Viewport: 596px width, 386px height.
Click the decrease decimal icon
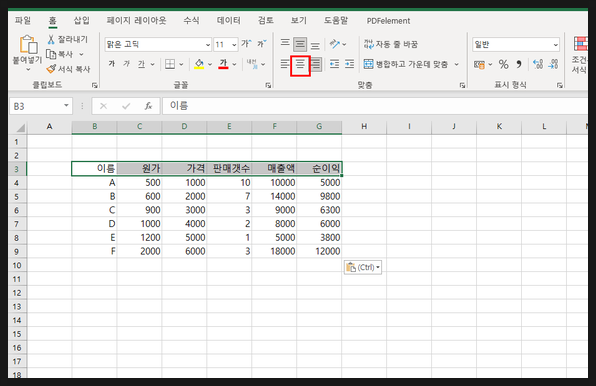(553, 64)
